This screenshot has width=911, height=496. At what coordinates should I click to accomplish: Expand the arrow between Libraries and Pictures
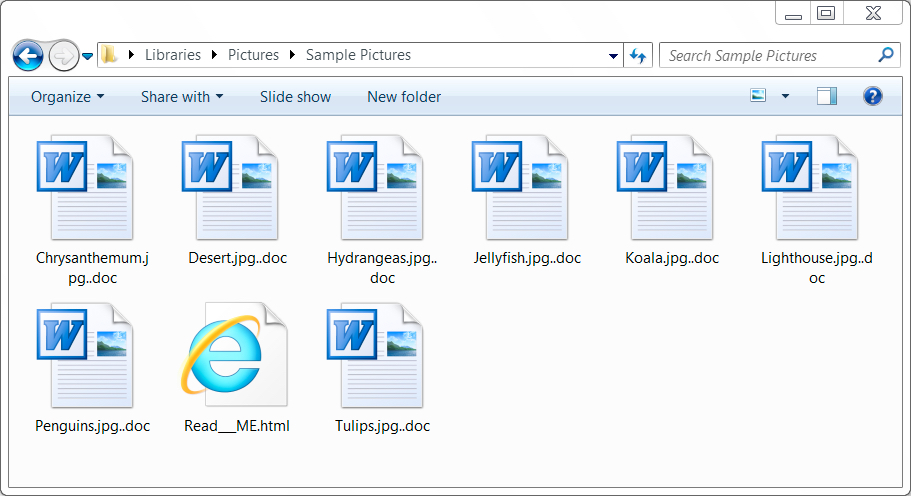tap(214, 55)
